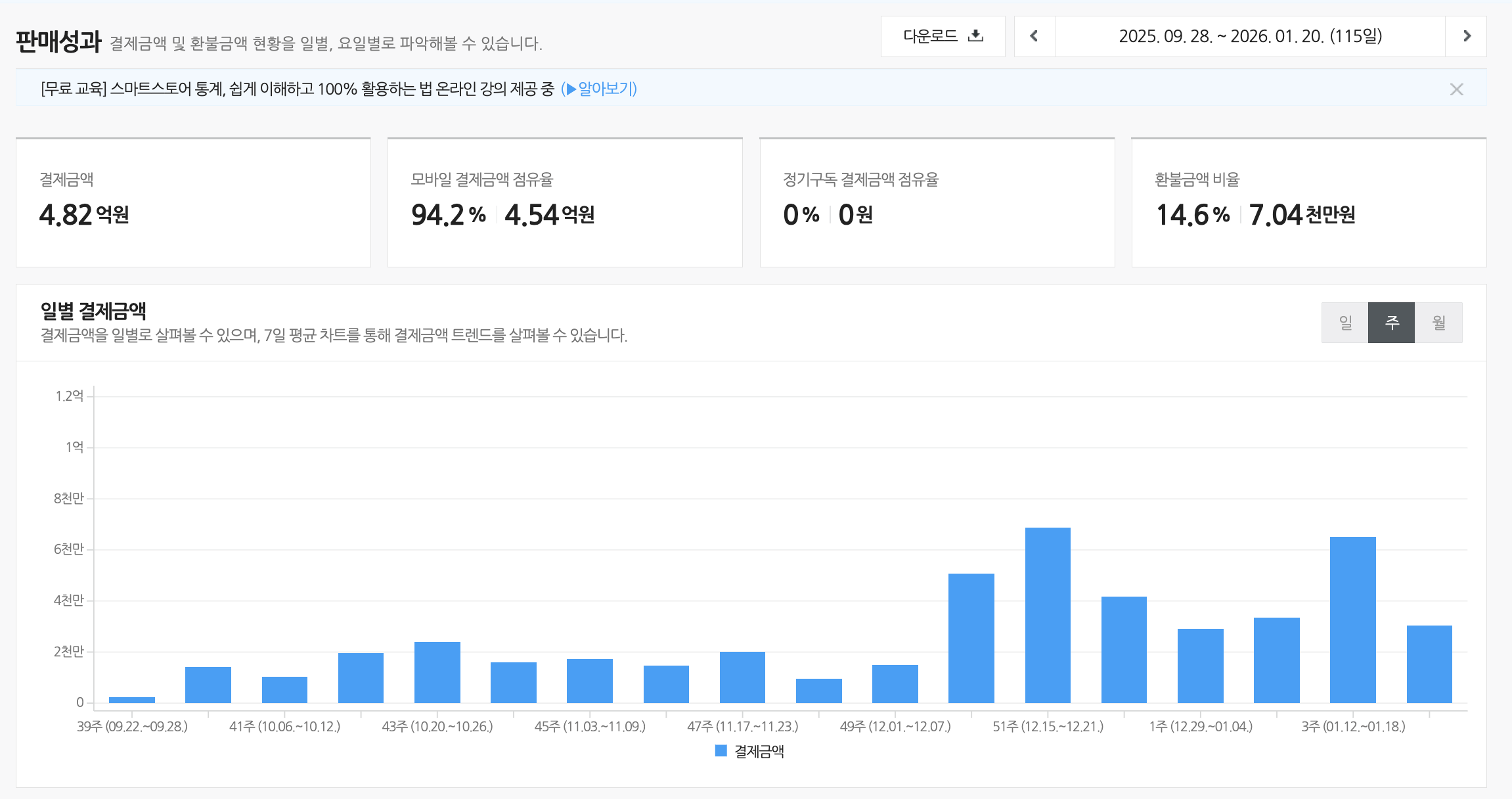Go to previous date range arrow
1512x799 pixels.
pyautogui.click(x=1034, y=36)
